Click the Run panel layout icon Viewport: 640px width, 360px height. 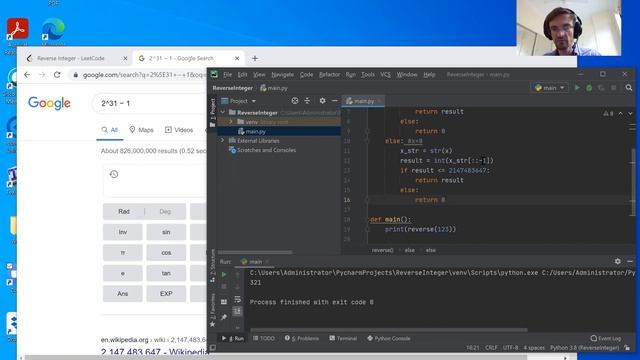pos(224,302)
